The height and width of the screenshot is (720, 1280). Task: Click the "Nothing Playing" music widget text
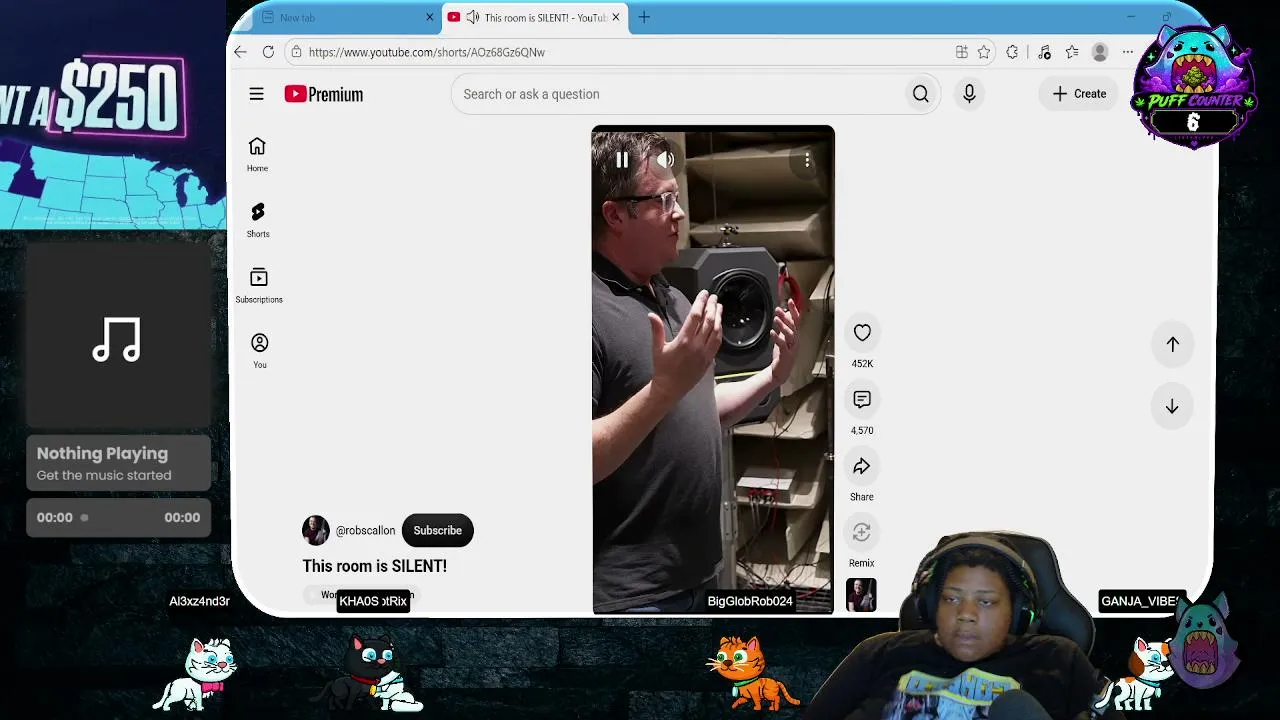(x=102, y=453)
